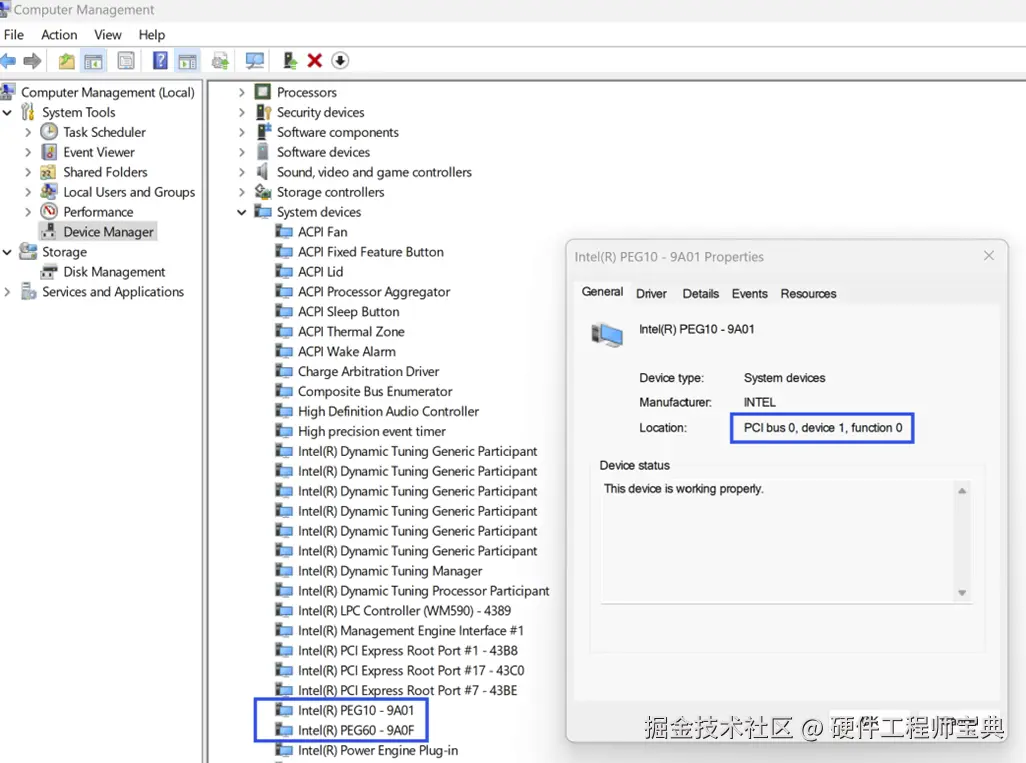Click the red X Uninstall device icon

pyautogui.click(x=315, y=61)
